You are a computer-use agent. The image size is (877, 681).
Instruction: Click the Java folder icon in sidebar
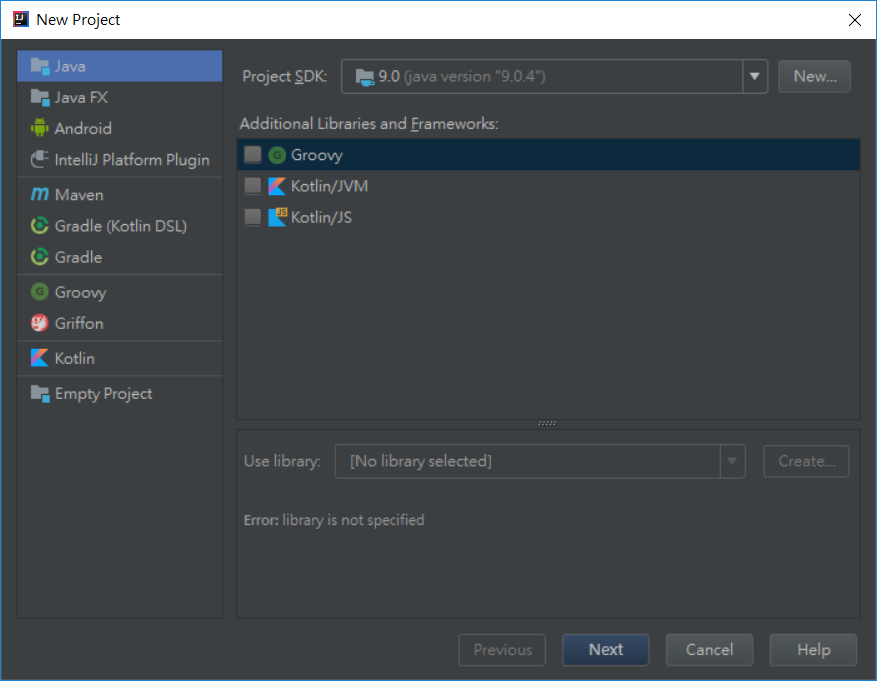coord(40,66)
